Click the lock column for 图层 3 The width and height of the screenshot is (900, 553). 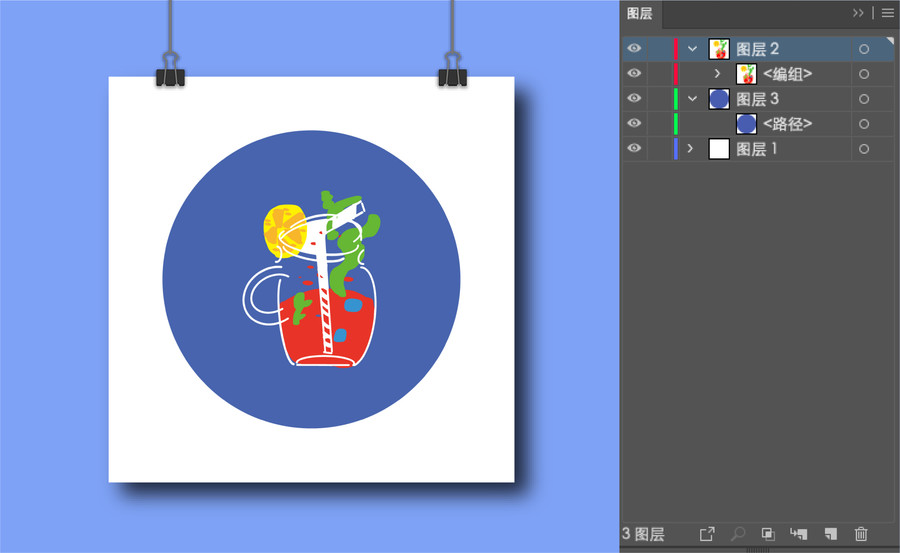point(658,99)
